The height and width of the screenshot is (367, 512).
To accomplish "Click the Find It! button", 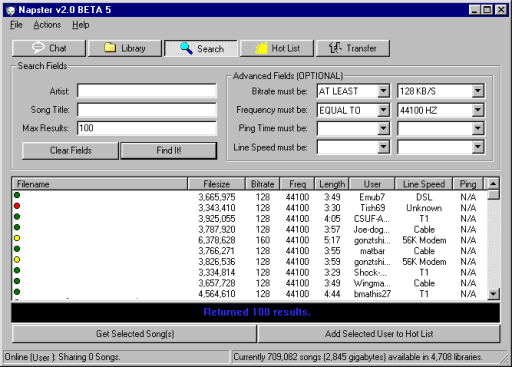I will 169,151.
